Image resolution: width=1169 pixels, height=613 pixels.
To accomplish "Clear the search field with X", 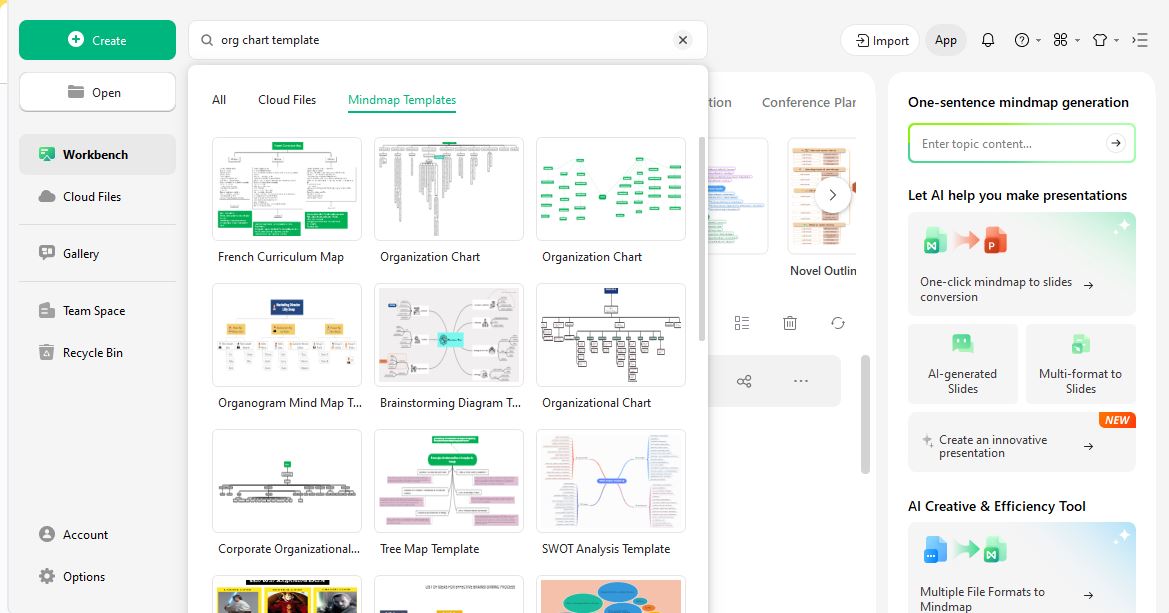I will 683,40.
